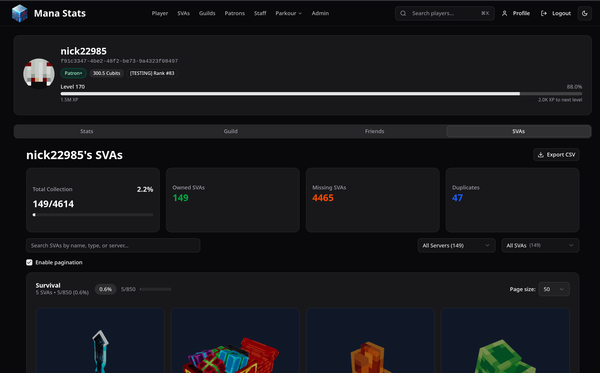Focus the Search SVAs input field
This screenshot has width=600, height=373.
point(113,246)
